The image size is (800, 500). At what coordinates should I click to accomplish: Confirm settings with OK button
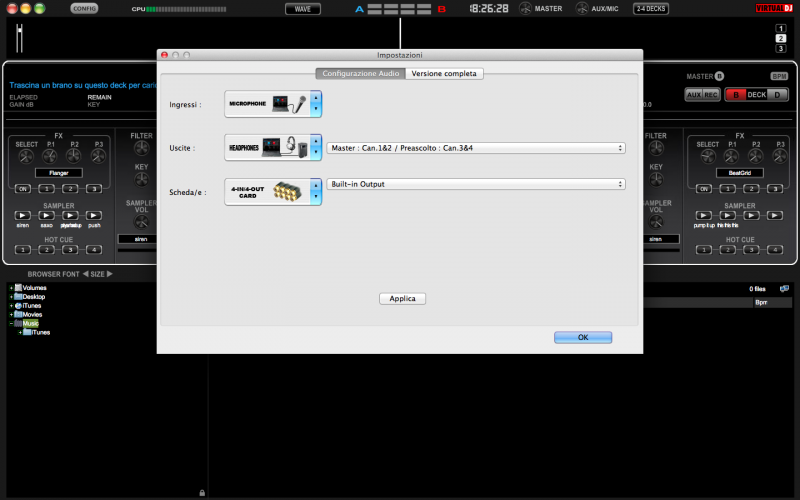click(583, 337)
